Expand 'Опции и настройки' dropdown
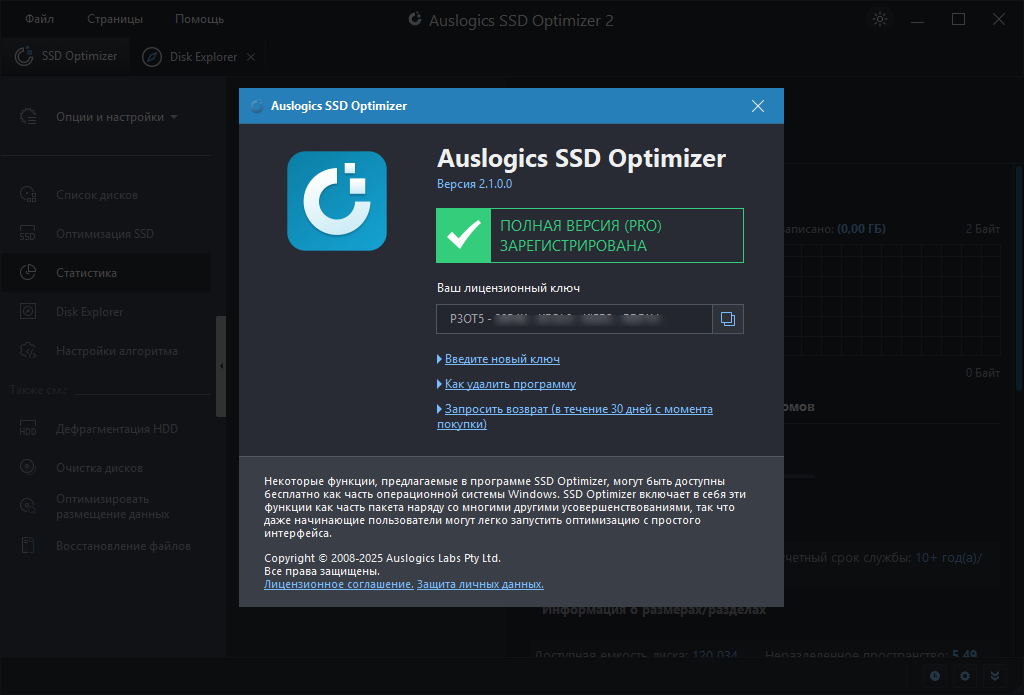The image size is (1024, 695). point(116,117)
